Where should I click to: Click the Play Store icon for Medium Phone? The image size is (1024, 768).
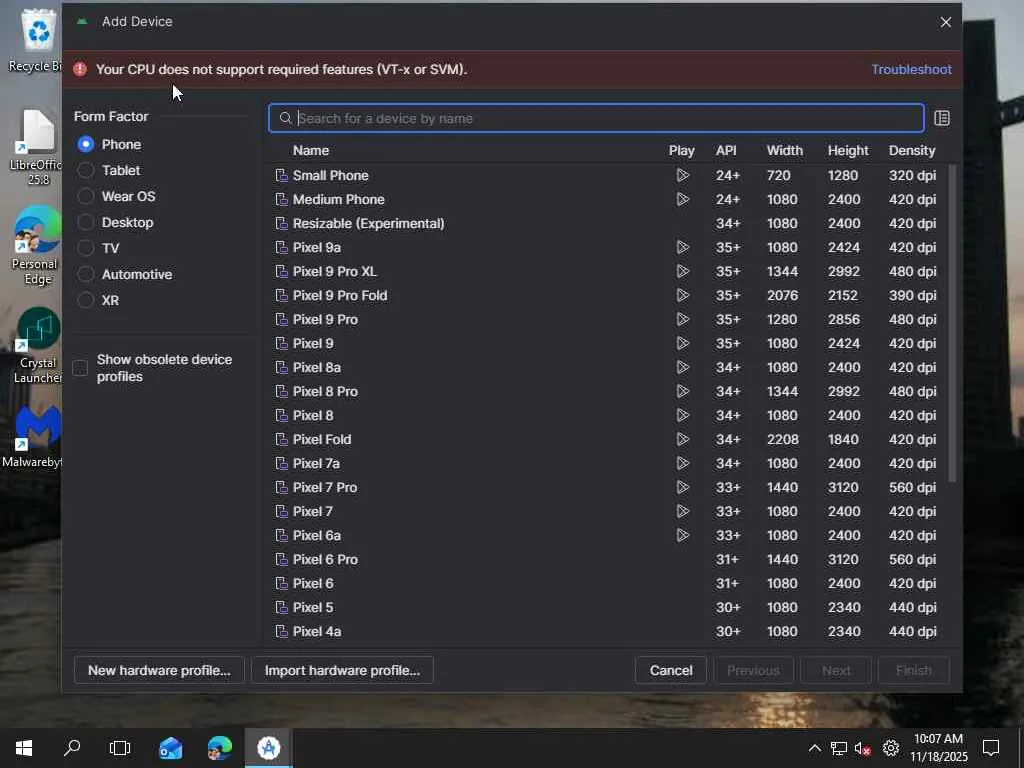(682, 199)
